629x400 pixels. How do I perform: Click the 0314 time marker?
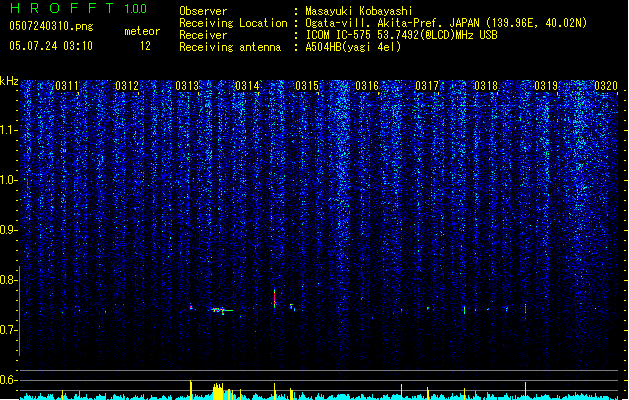(x=247, y=86)
